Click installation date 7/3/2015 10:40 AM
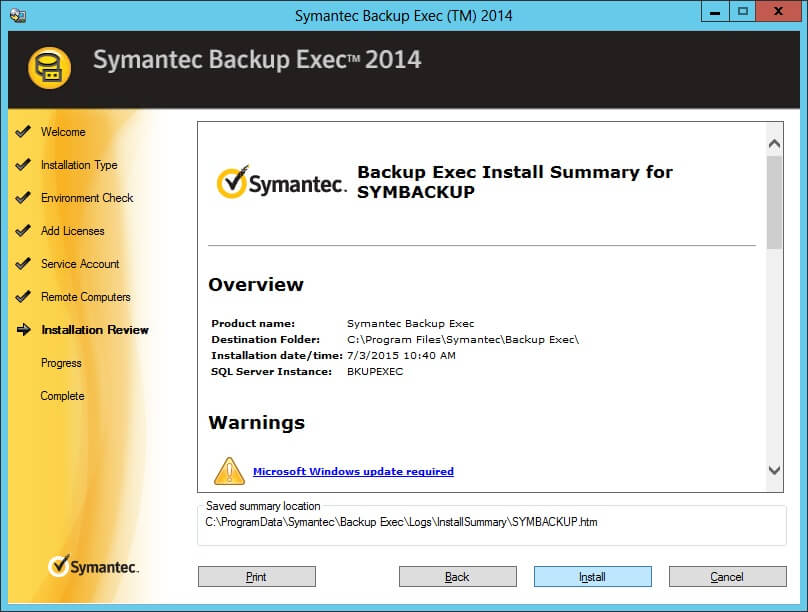 [x=401, y=355]
